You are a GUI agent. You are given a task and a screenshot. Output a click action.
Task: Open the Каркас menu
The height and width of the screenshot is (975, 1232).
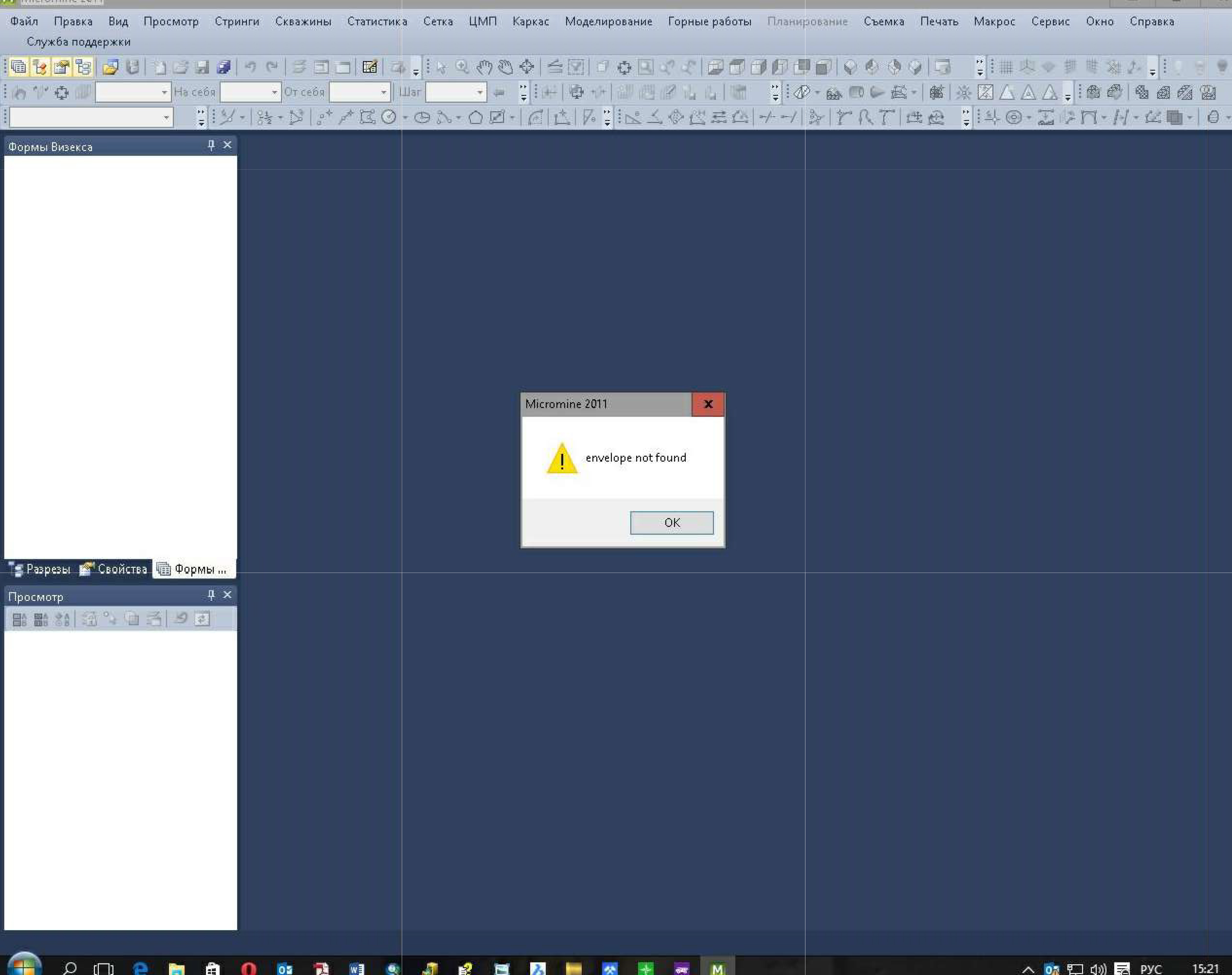pyautogui.click(x=531, y=22)
